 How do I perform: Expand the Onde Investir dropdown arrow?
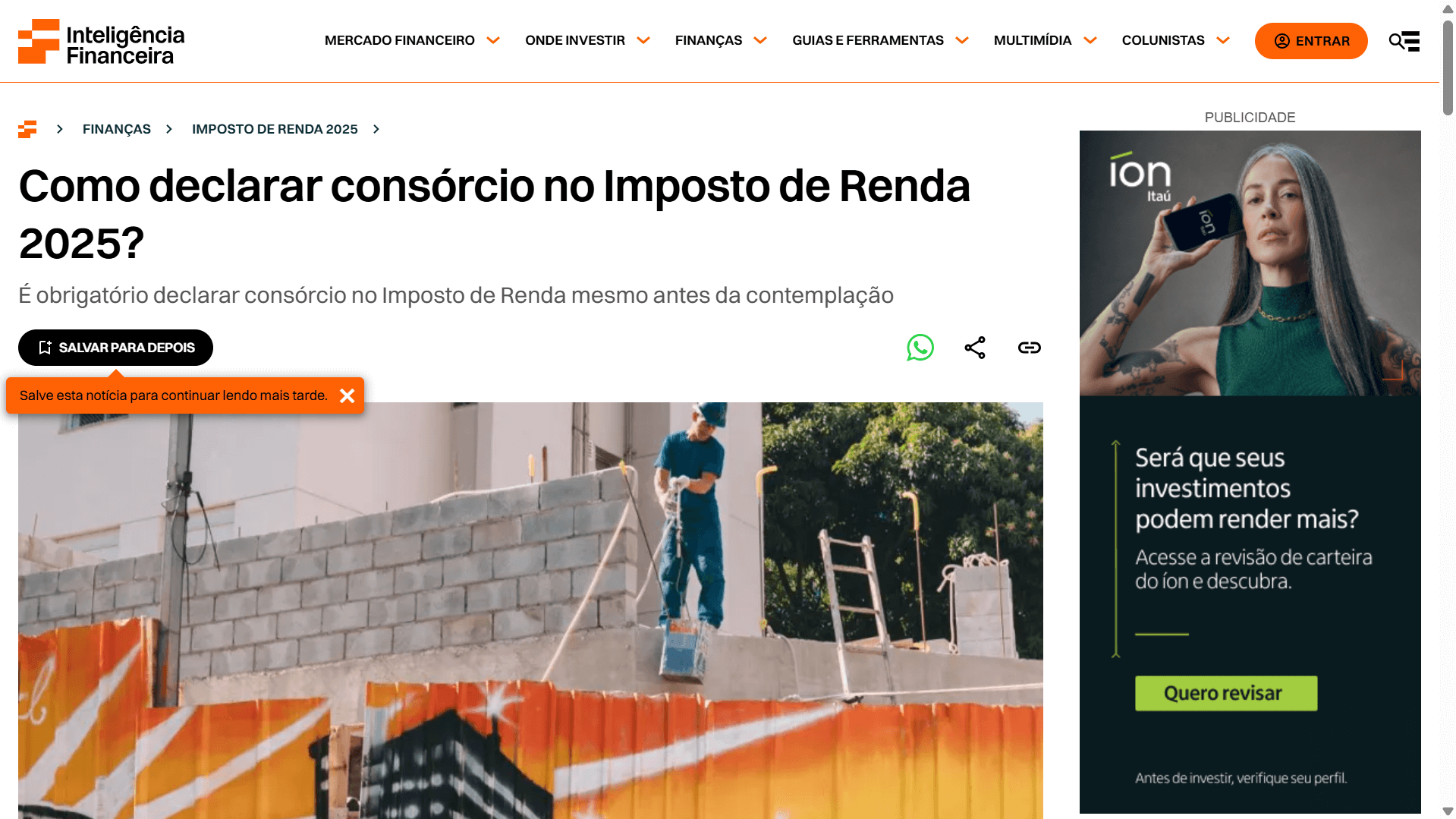pyautogui.click(x=643, y=41)
